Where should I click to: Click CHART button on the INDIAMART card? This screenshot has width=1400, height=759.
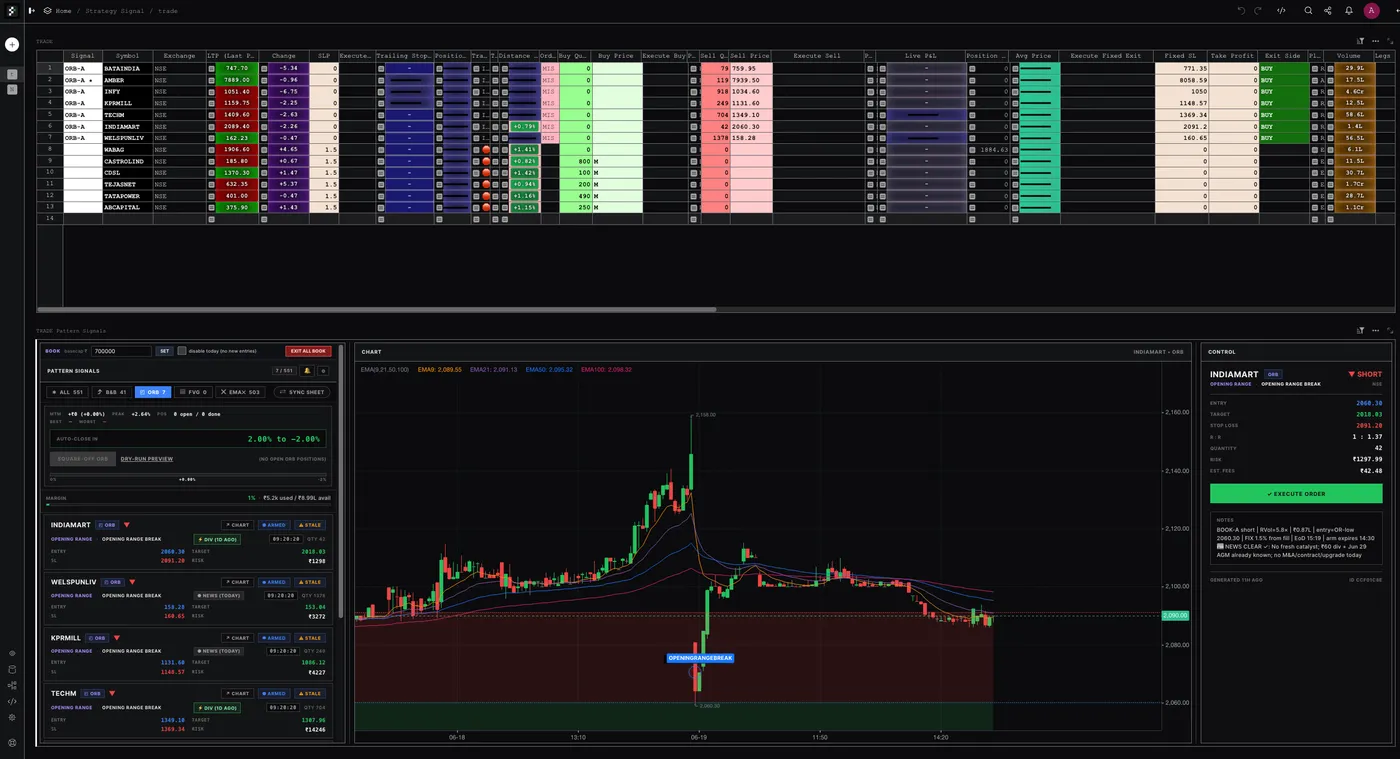[238, 525]
